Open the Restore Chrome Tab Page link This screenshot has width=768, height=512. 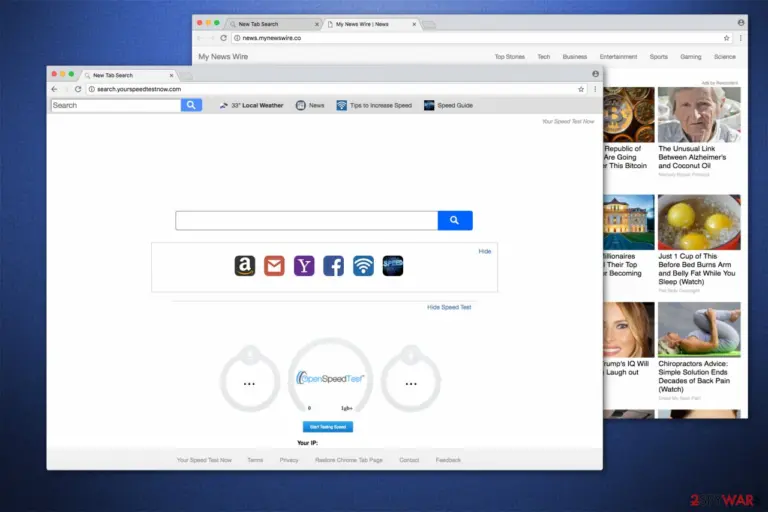click(349, 460)
